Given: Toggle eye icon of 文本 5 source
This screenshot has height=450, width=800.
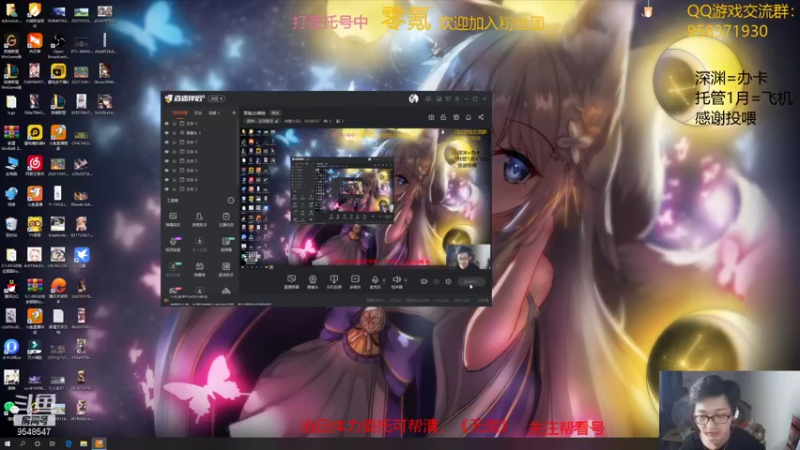Looking at the screenshot, I should coord(166,161).
